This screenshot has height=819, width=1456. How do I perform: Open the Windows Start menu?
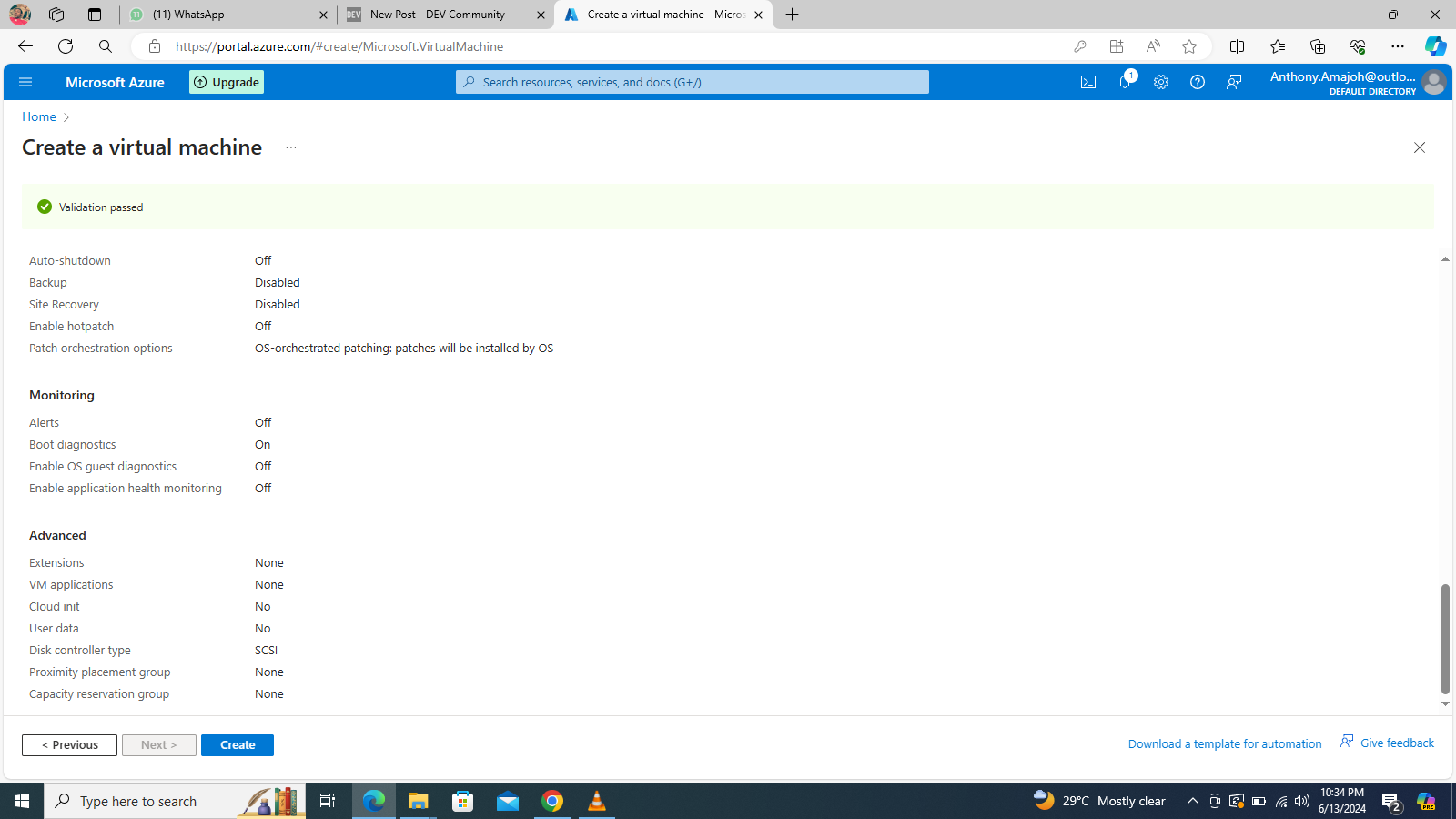(22, 801)
